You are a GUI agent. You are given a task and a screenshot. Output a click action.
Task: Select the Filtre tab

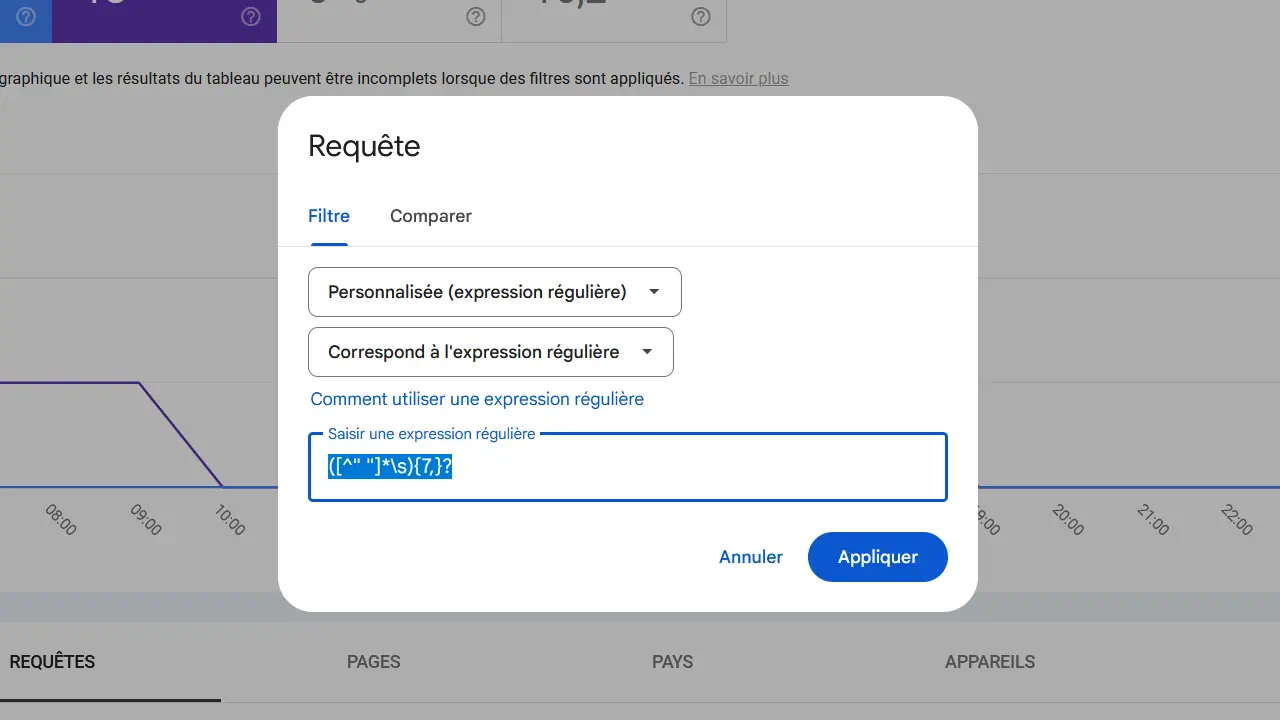point(329,216)
